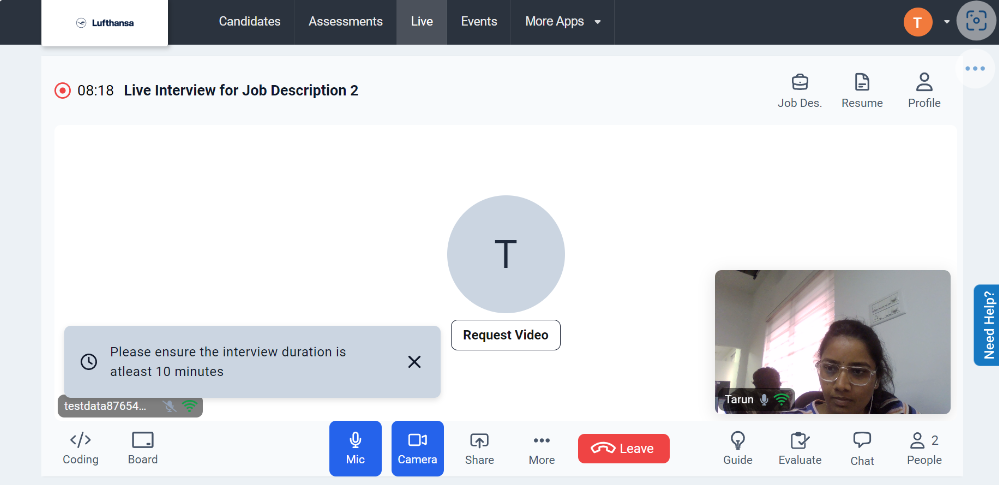
Task: Toggle the Camera button
Action: coord(417,449)
